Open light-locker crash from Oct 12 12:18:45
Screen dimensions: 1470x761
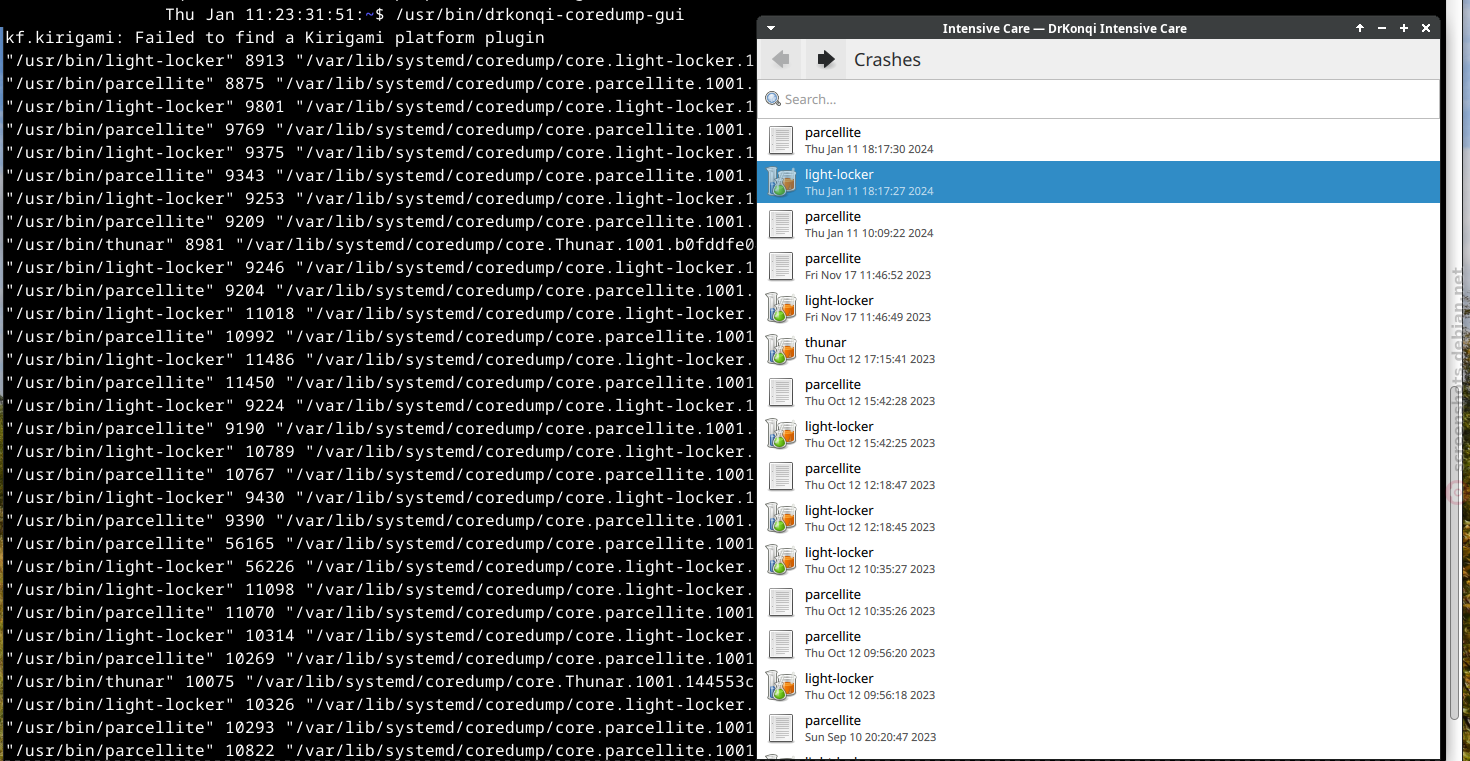pos(1098,518)
